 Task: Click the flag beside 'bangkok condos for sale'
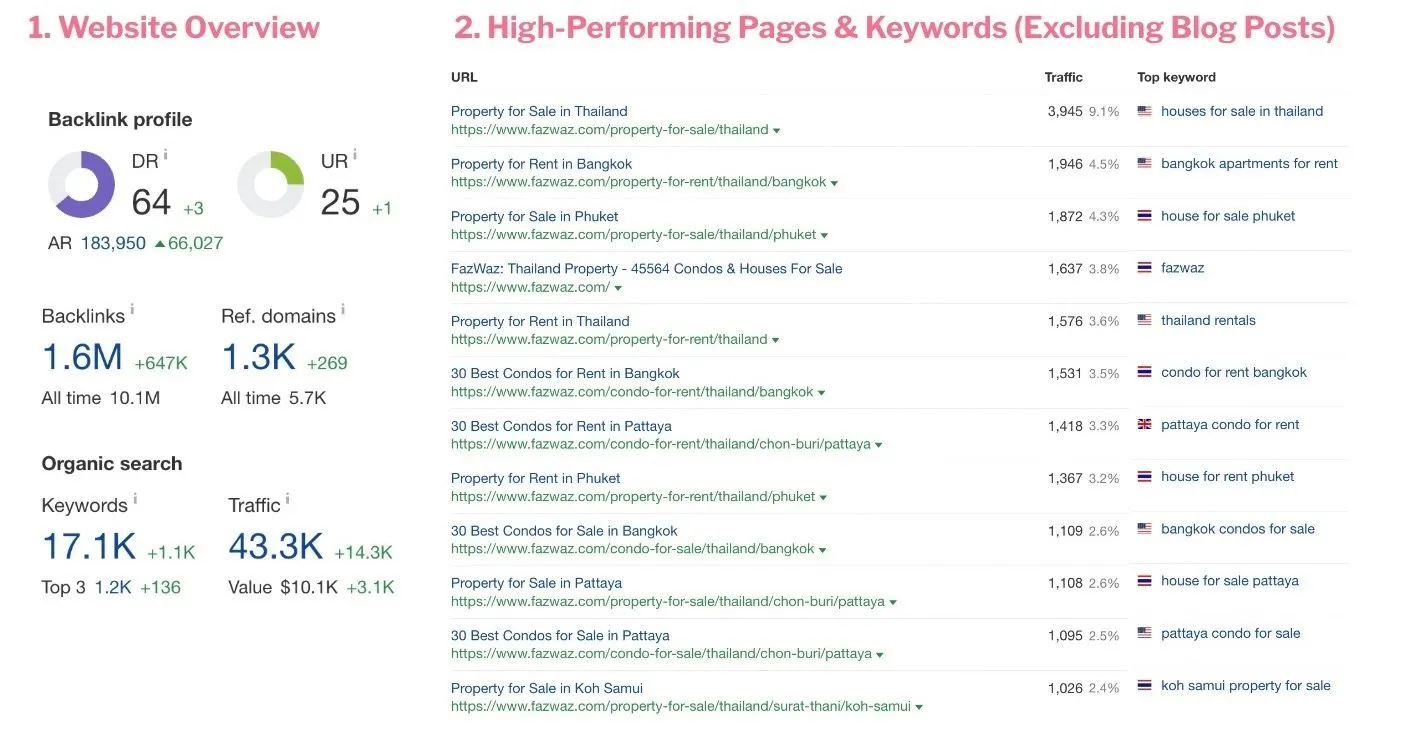[1145, 529]
